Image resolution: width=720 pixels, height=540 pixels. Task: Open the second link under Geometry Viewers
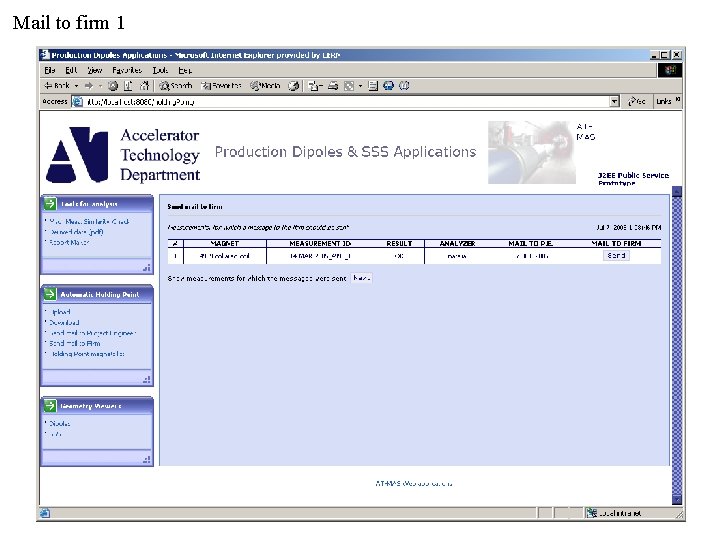coord(55,434)
